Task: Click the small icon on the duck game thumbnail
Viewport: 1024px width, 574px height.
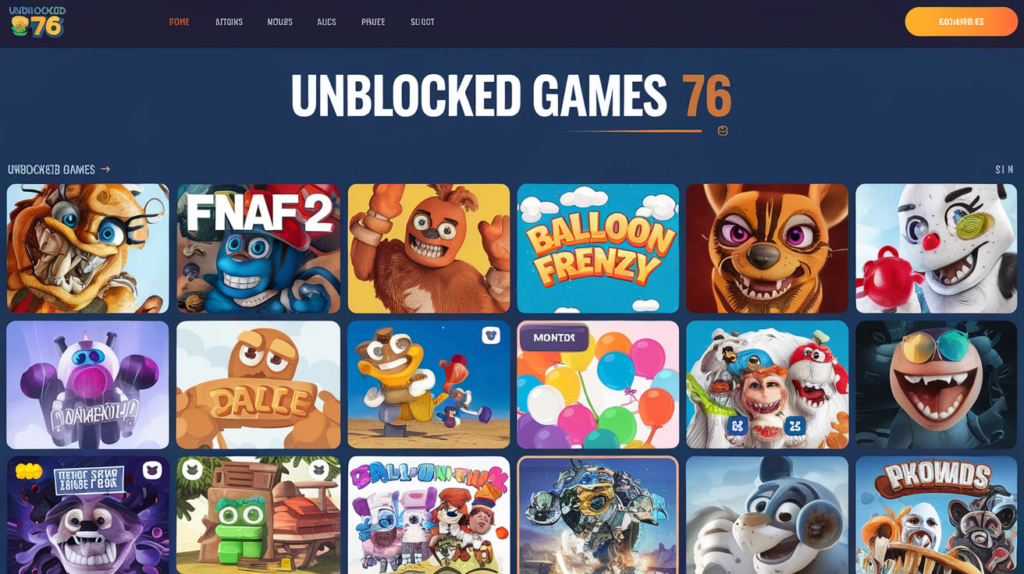Action: click(490, 335)
